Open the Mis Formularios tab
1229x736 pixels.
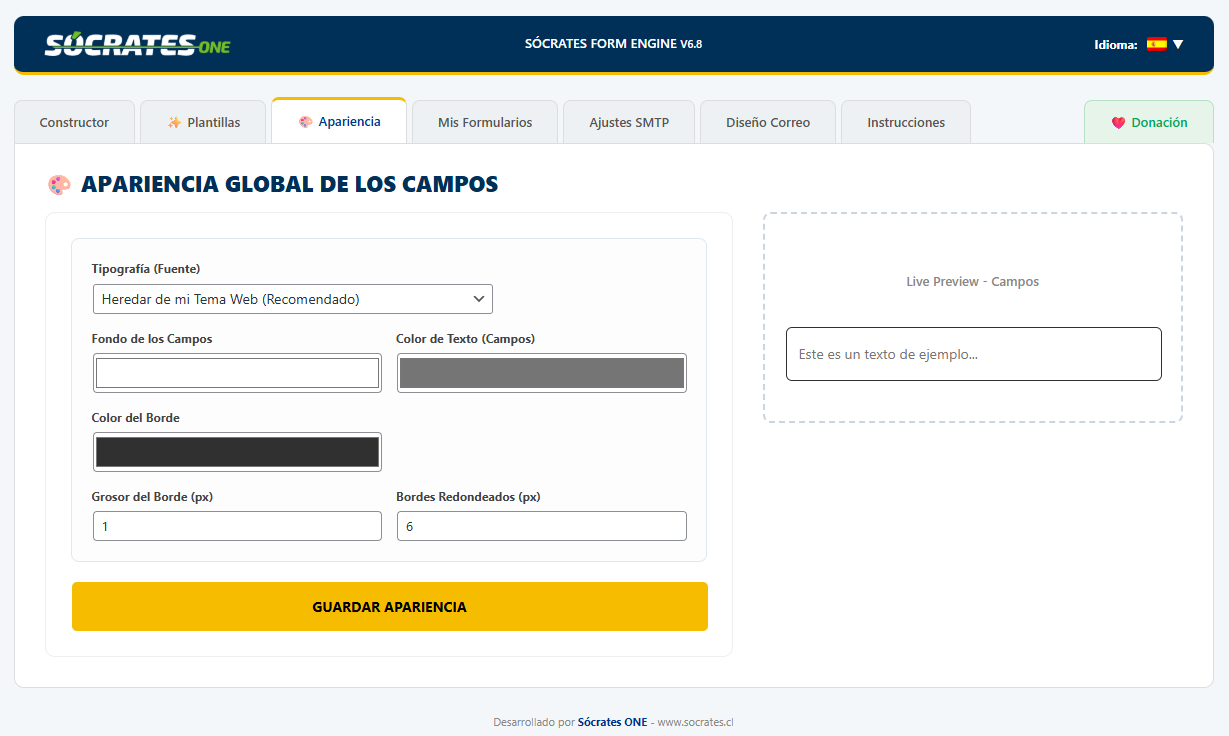(485, 122)
